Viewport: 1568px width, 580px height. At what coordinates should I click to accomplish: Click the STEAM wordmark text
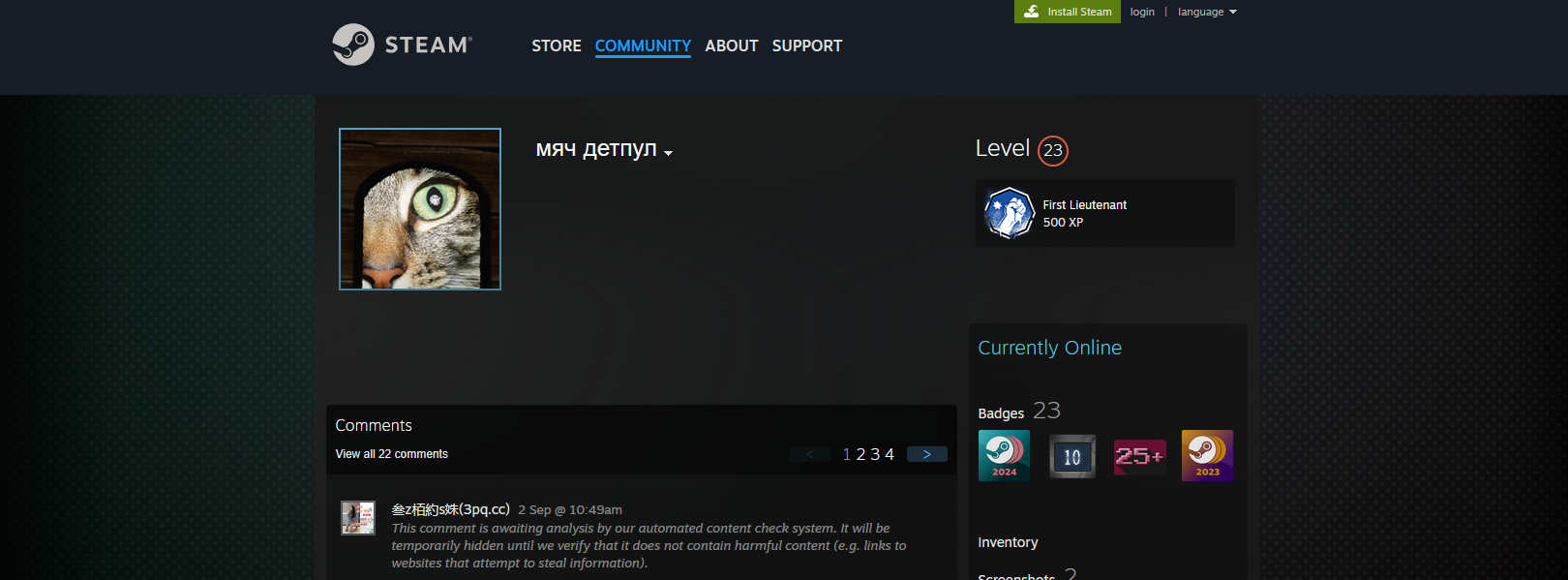point(428,45)
